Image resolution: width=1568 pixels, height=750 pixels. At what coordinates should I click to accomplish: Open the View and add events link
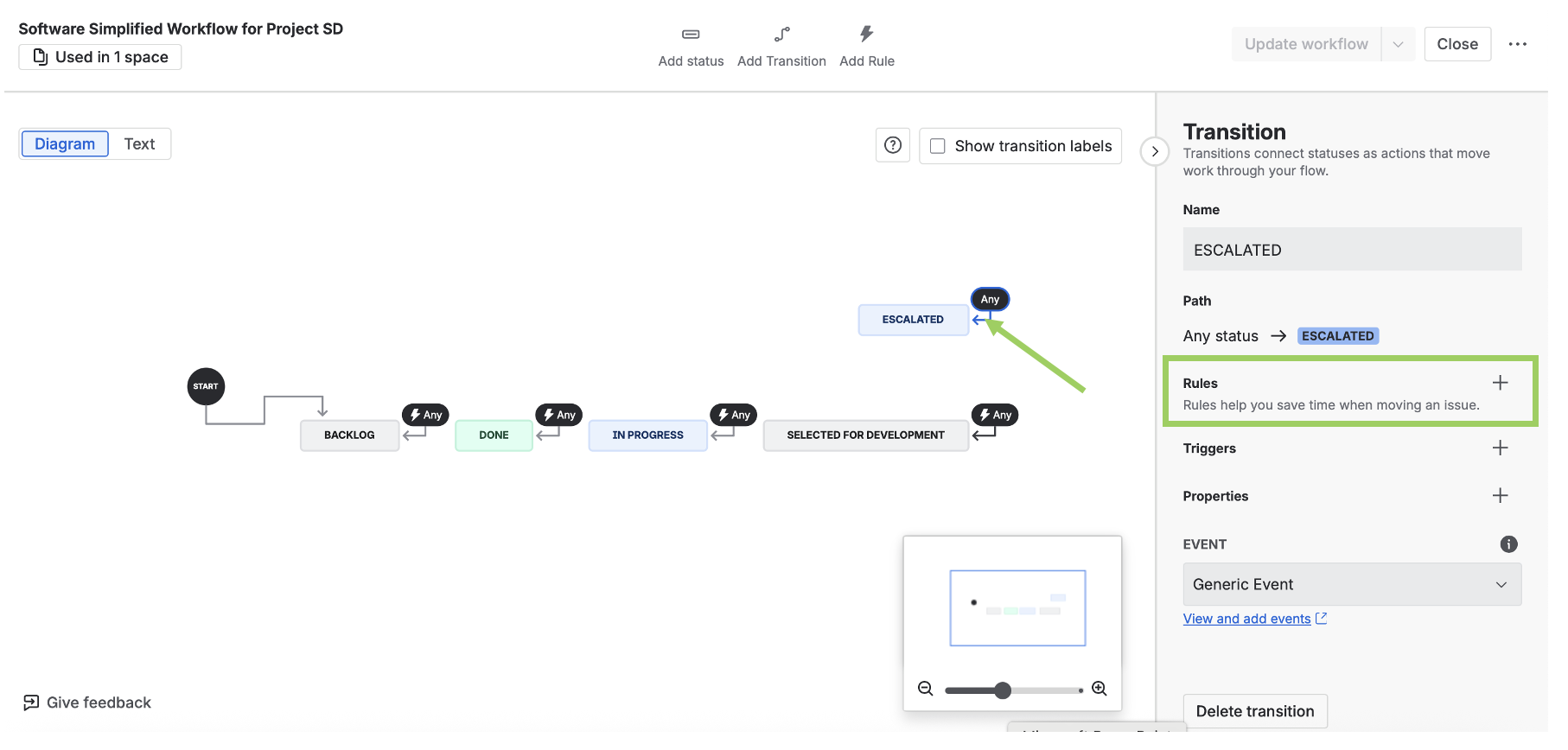tap(1246, 619)
